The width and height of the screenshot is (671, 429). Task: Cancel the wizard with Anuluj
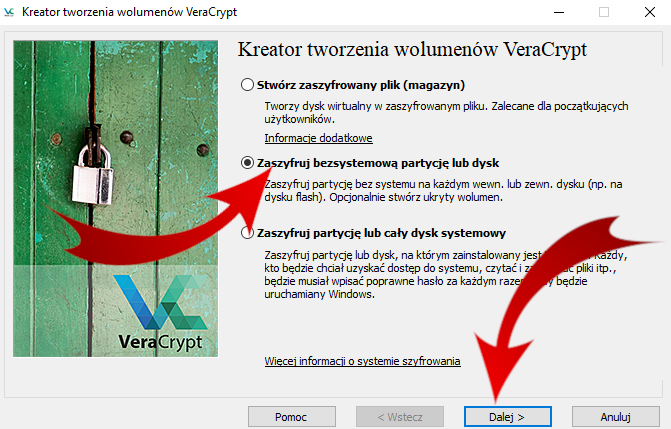[x=615, y=417]
